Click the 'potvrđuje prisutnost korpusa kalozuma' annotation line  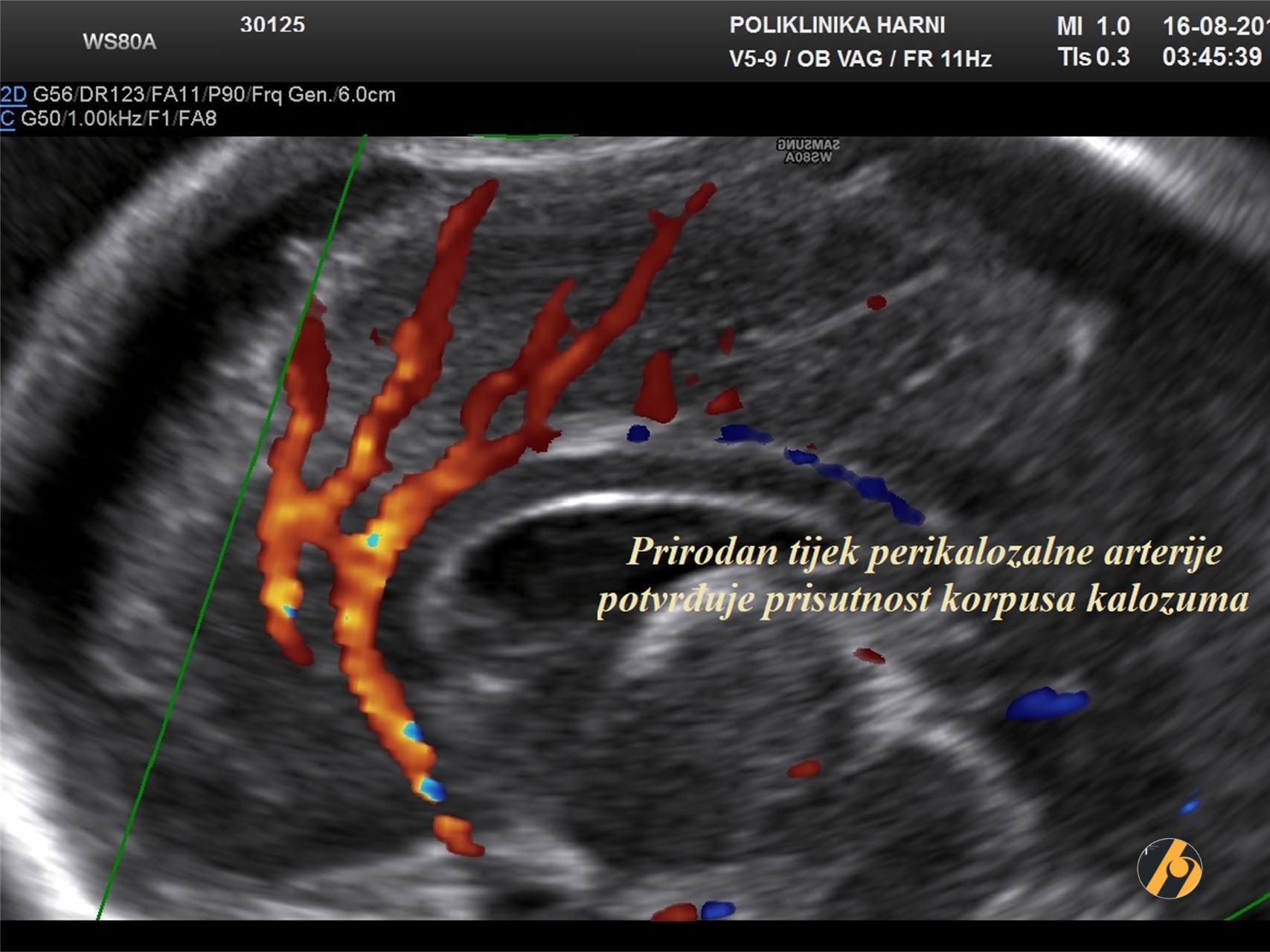click(x=923, y=599)
